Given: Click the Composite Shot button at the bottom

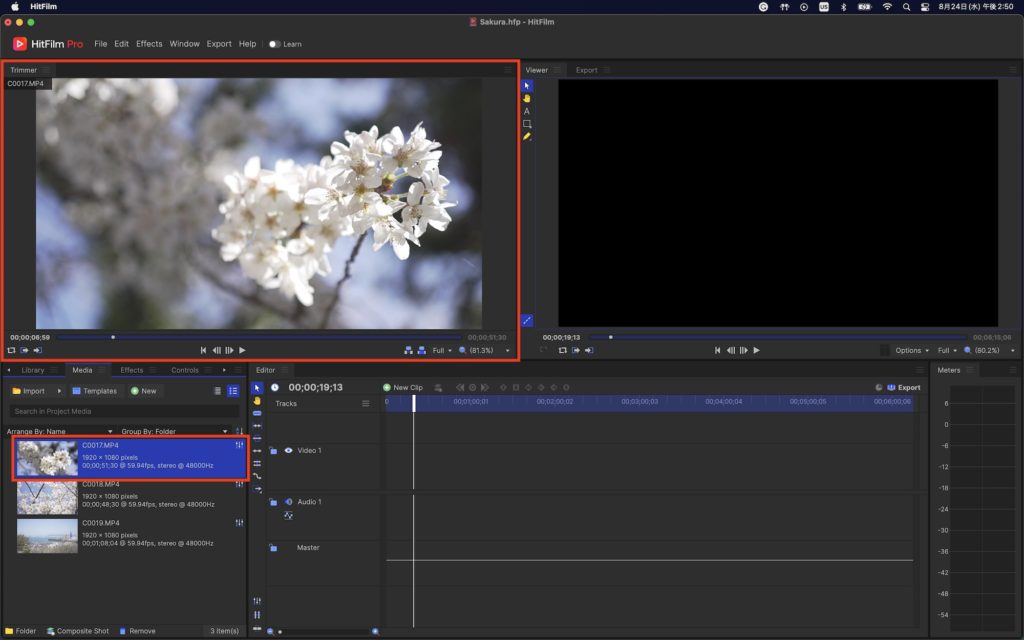Looking at the screenshot, I should point(79,631).
